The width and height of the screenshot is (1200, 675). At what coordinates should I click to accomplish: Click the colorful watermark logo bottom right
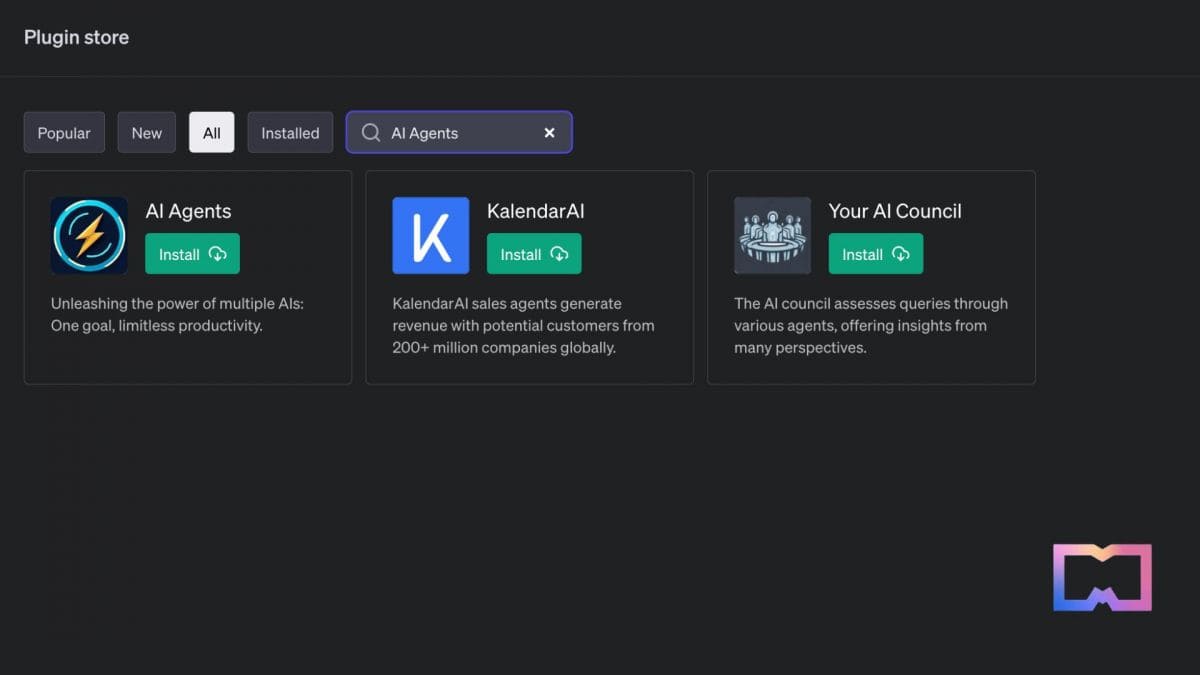1101,576
